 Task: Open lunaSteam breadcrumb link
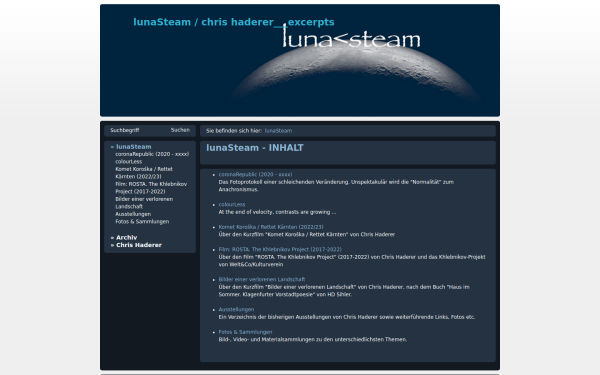pos(278,131)
